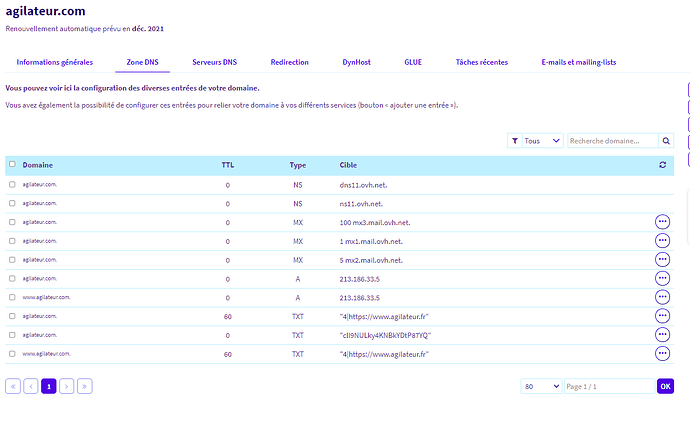Open the results-per-page dropdown
The width and height of the screenshot is (690, 439).
coord(541,386)
